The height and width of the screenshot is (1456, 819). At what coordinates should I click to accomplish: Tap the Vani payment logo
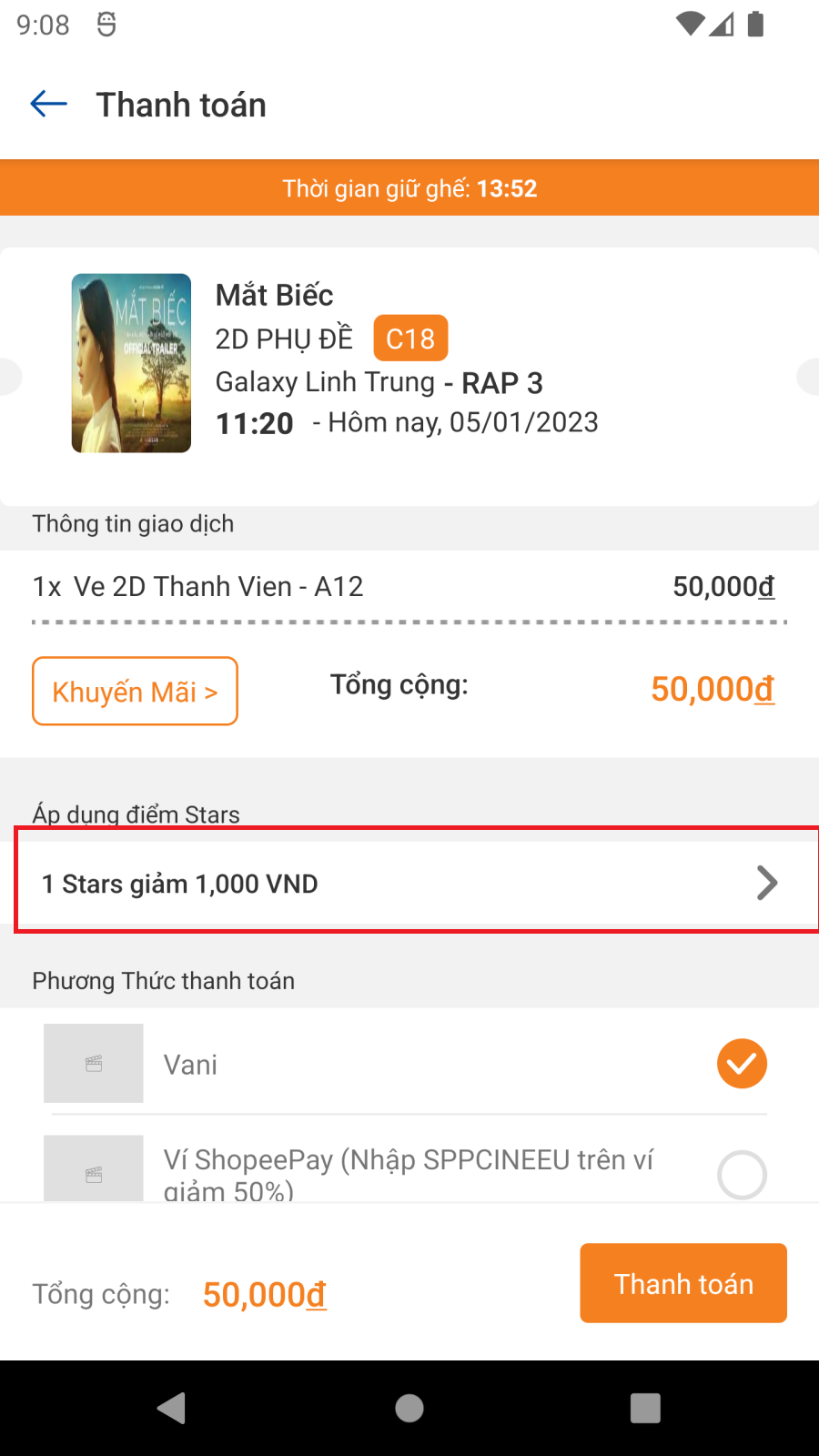(94, 1063)
